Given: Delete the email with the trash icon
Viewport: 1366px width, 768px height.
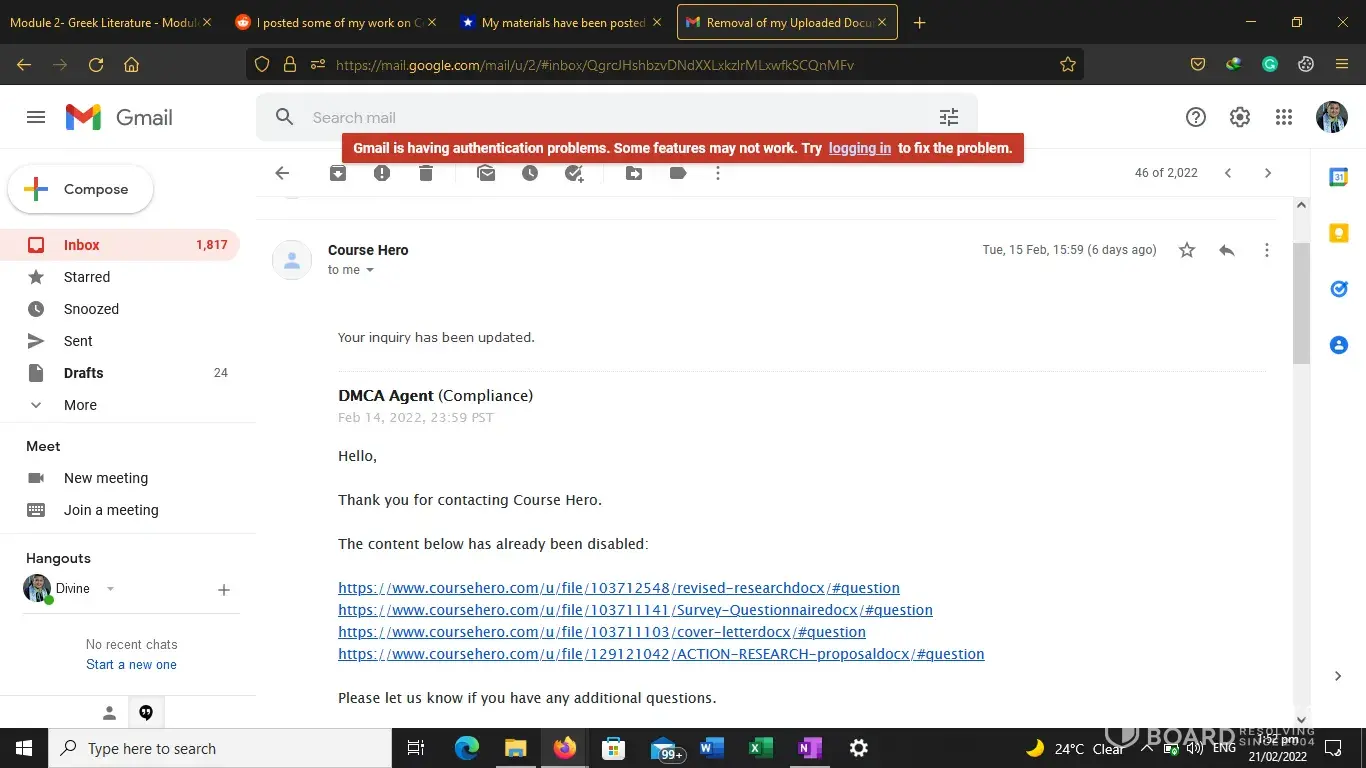Looking at the screenshot, I should [426, 173].
